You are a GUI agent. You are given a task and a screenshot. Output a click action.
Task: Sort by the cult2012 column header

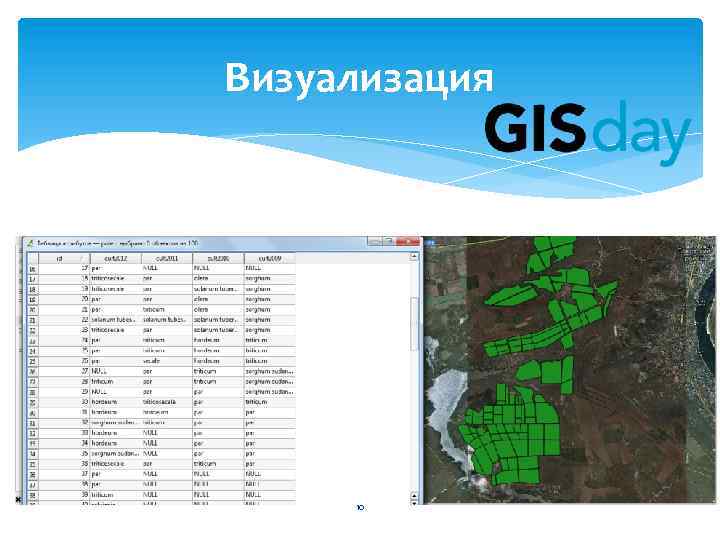116,259
